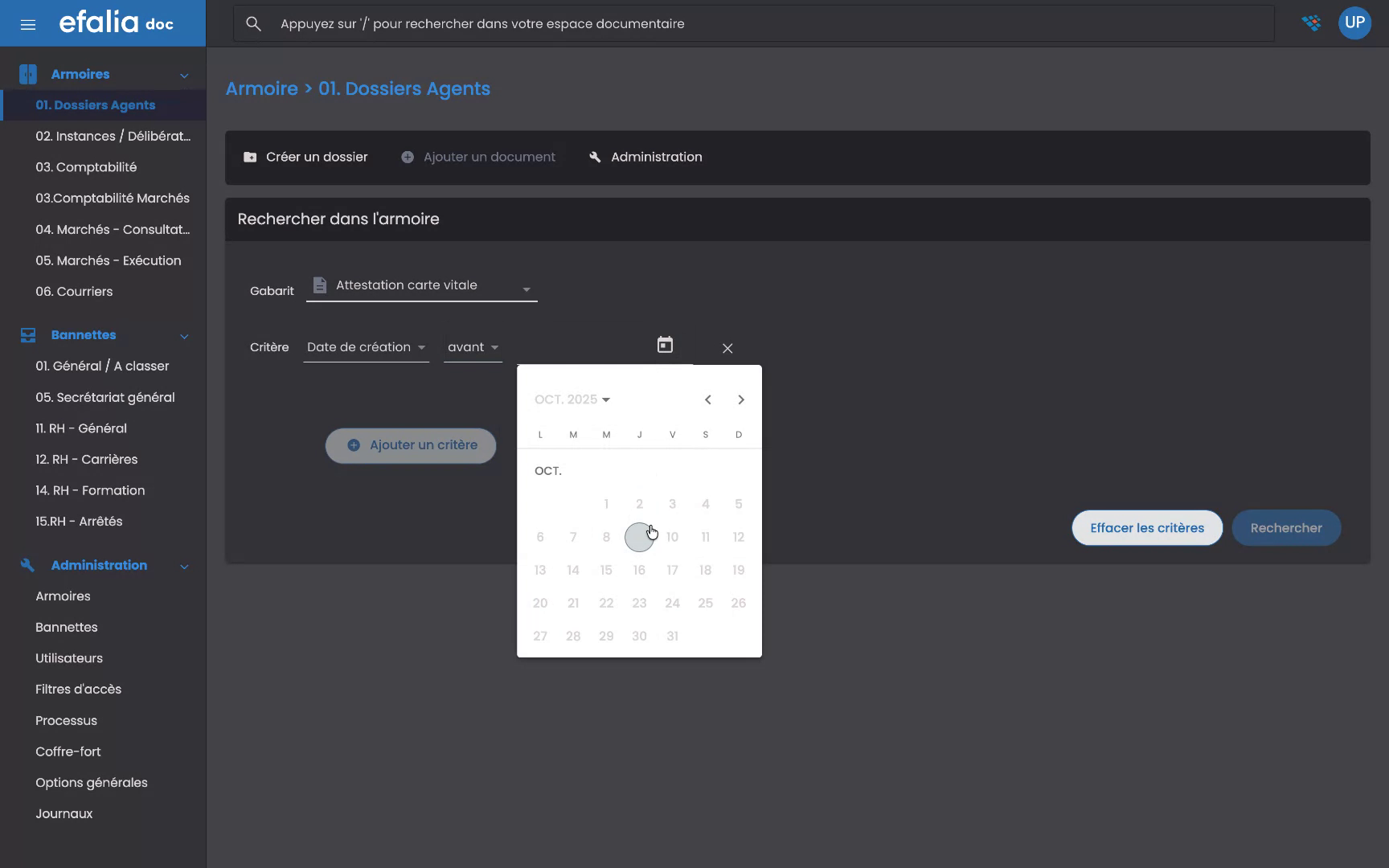This screenshot has height=868, width=1389.
Task: Collapse the Bannettes section in the sidebar
Action: 185,336
